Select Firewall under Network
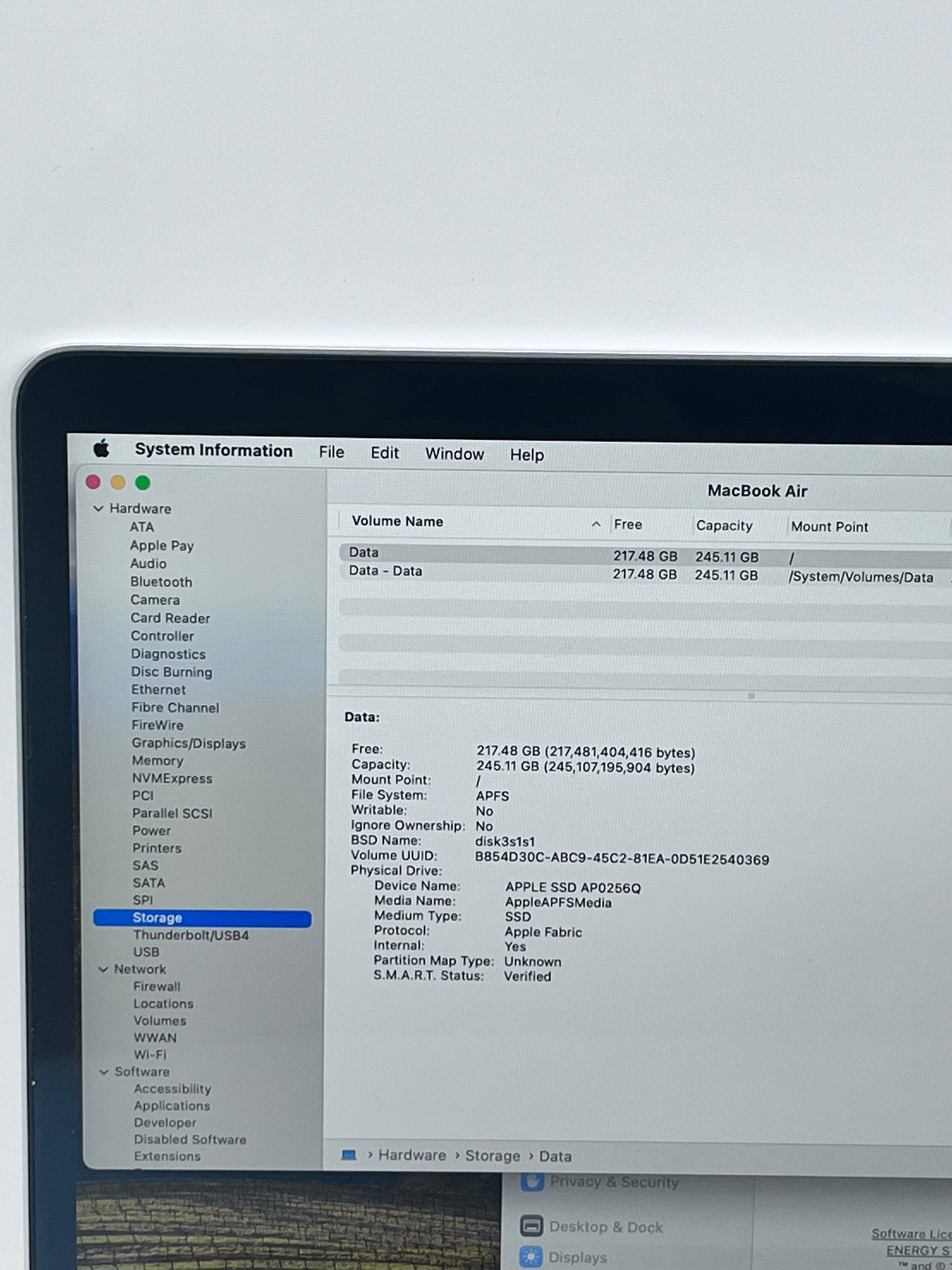 pos(157,987)
